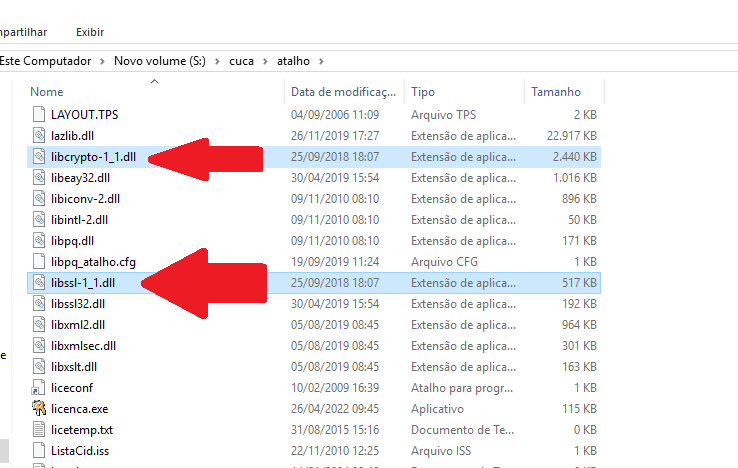
Task: Click the licetemp.txt document icon
Action: click(39, 430)
